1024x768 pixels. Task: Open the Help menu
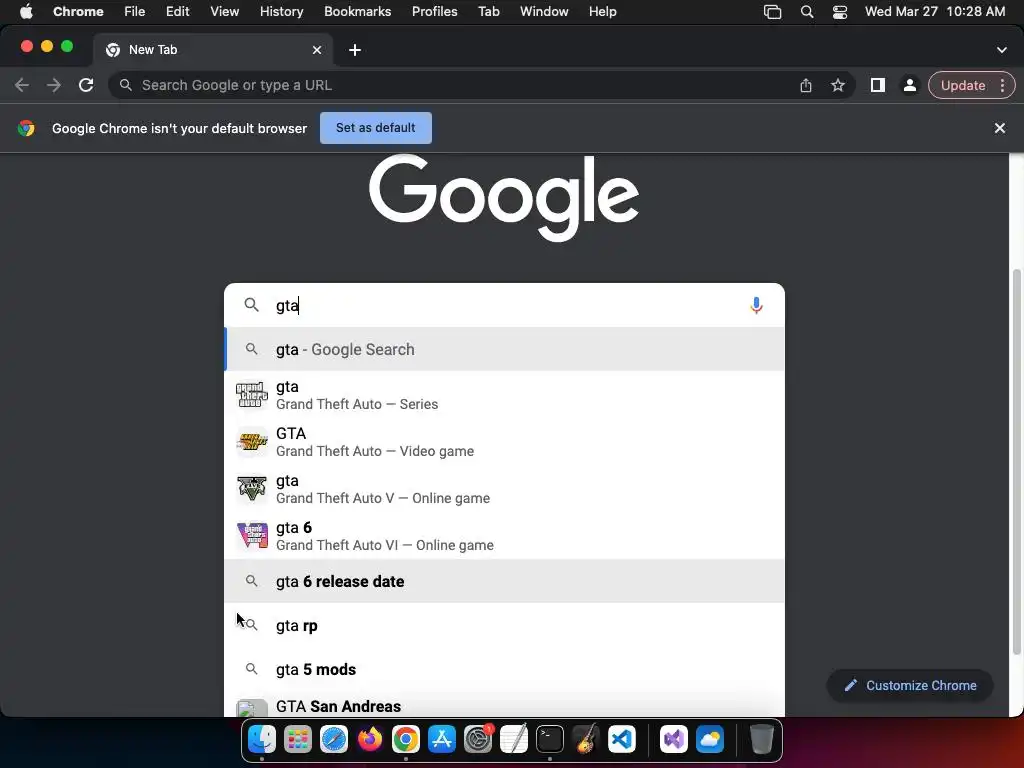(602, 11)
